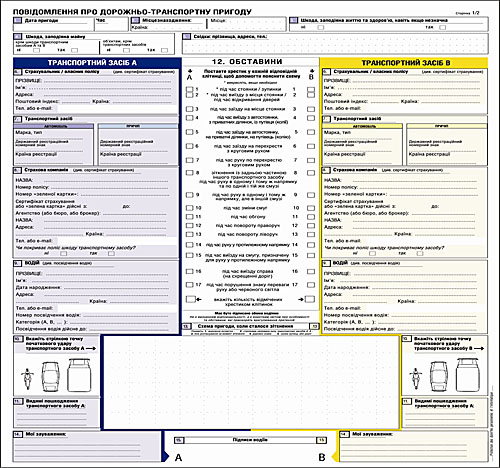The height and width of the screenshot is (468, 500).
Task: Check circumstance 1 box for vehicle A
Action: click(189, 89)
